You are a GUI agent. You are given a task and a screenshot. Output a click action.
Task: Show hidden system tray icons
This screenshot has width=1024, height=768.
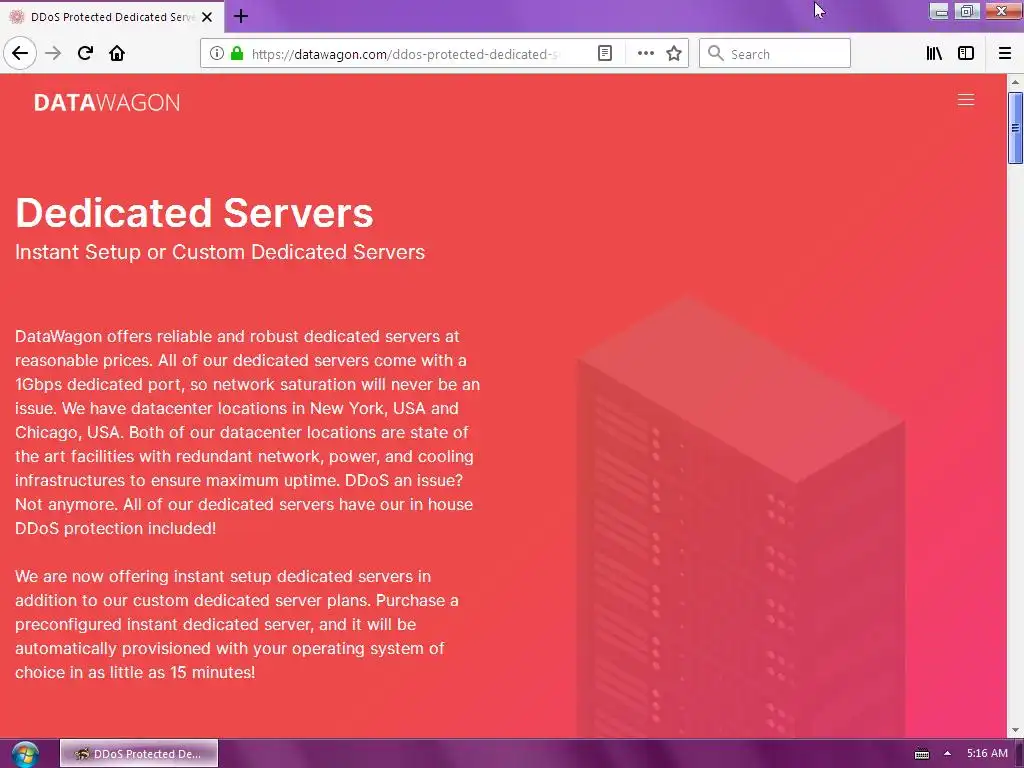point(947,754)
